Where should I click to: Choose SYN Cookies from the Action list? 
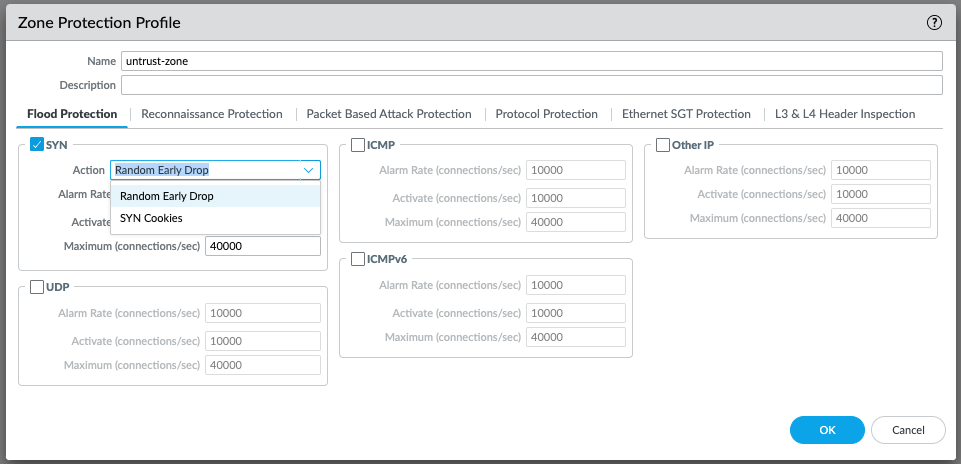coord(151,218)
